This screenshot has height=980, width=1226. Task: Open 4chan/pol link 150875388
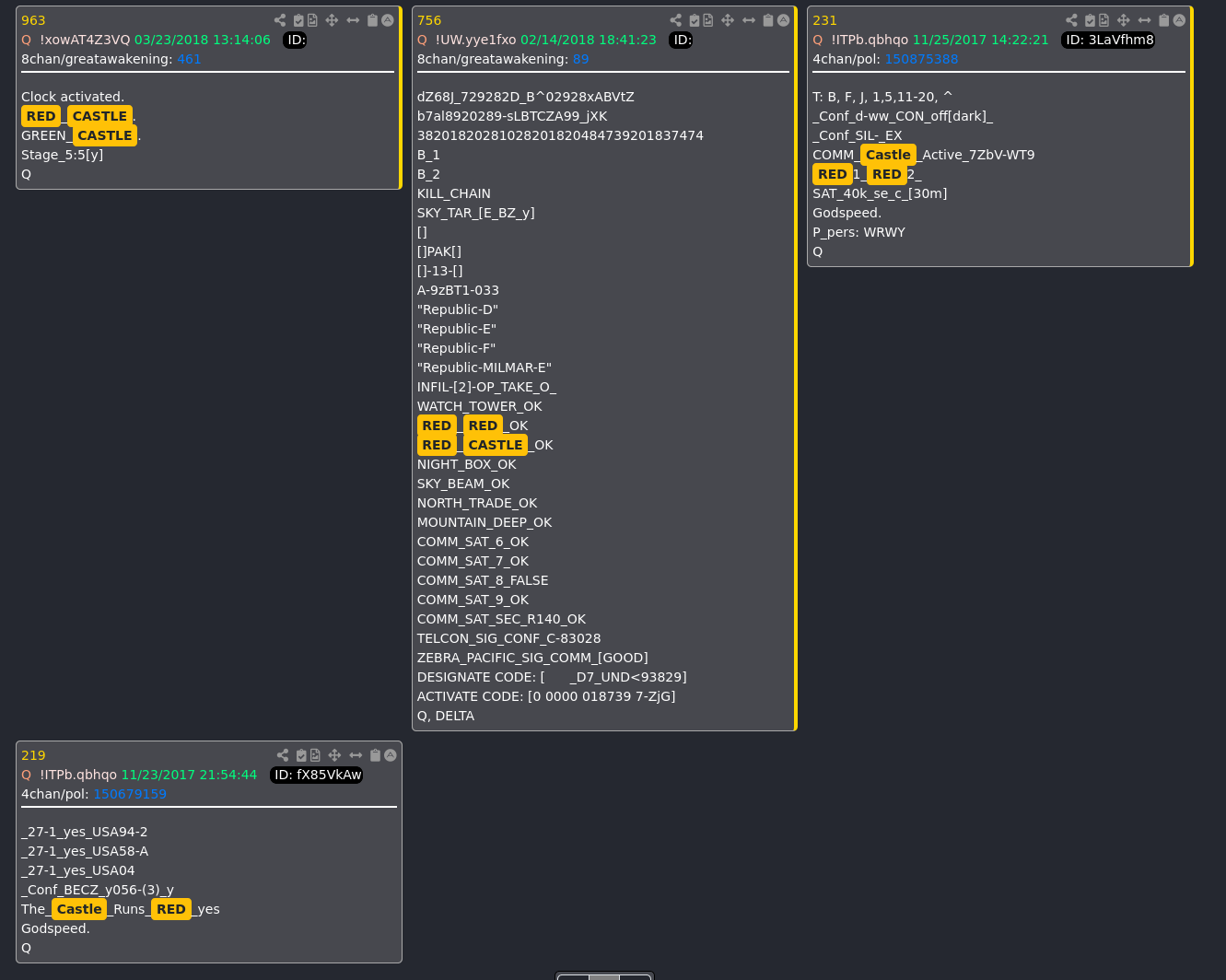(x=921, y=59)
